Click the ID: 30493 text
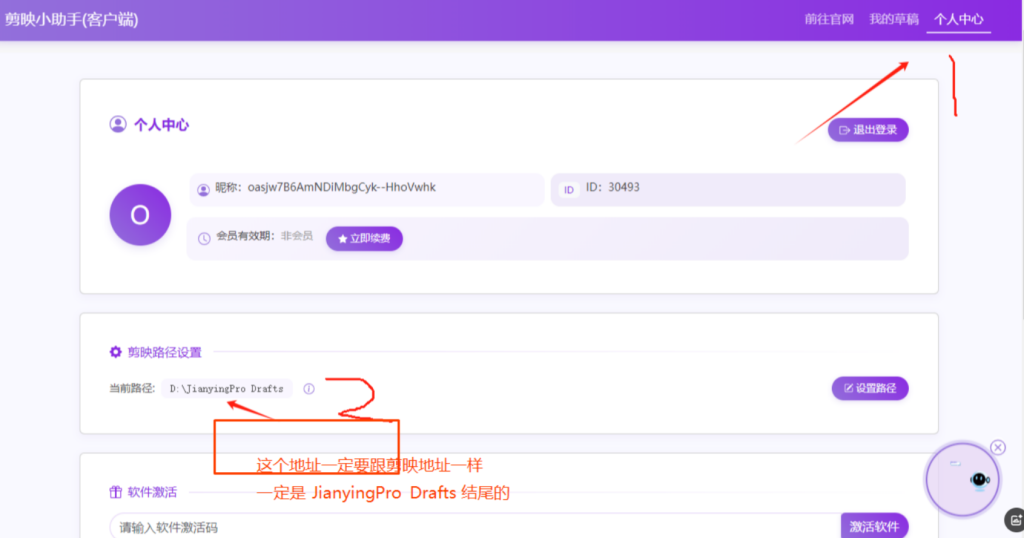This screenshot has width=1024, height=538. (613, 187)
